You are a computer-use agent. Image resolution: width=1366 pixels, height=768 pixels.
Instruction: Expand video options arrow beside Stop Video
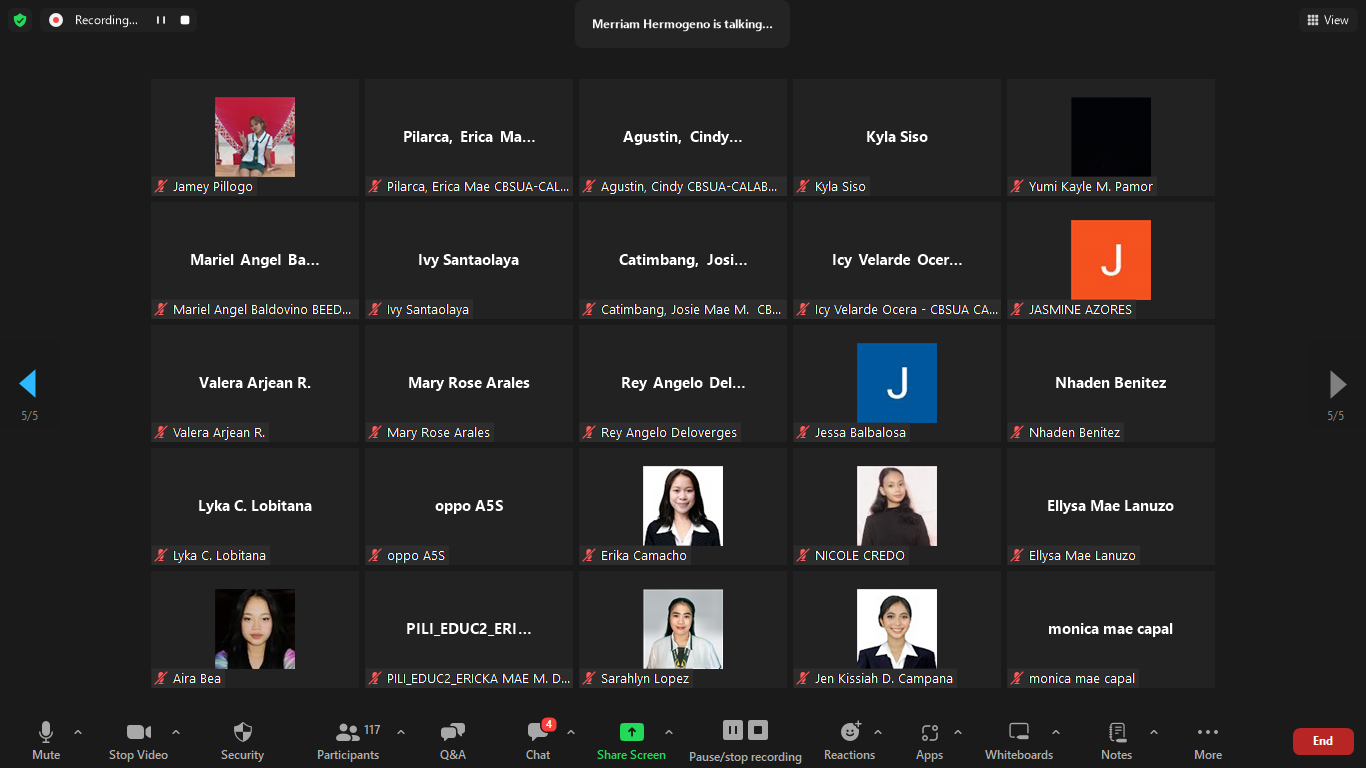point(176,732)
